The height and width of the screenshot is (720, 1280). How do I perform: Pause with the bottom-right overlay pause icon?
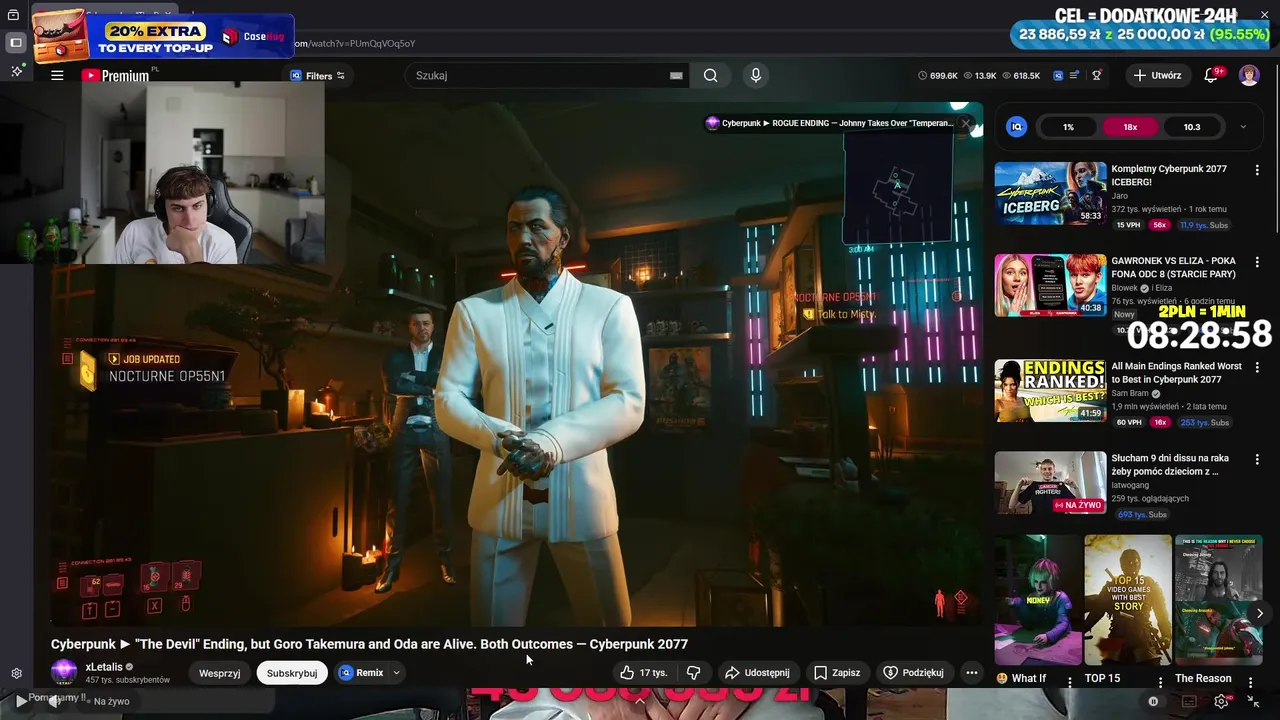tap(1153, 702)
